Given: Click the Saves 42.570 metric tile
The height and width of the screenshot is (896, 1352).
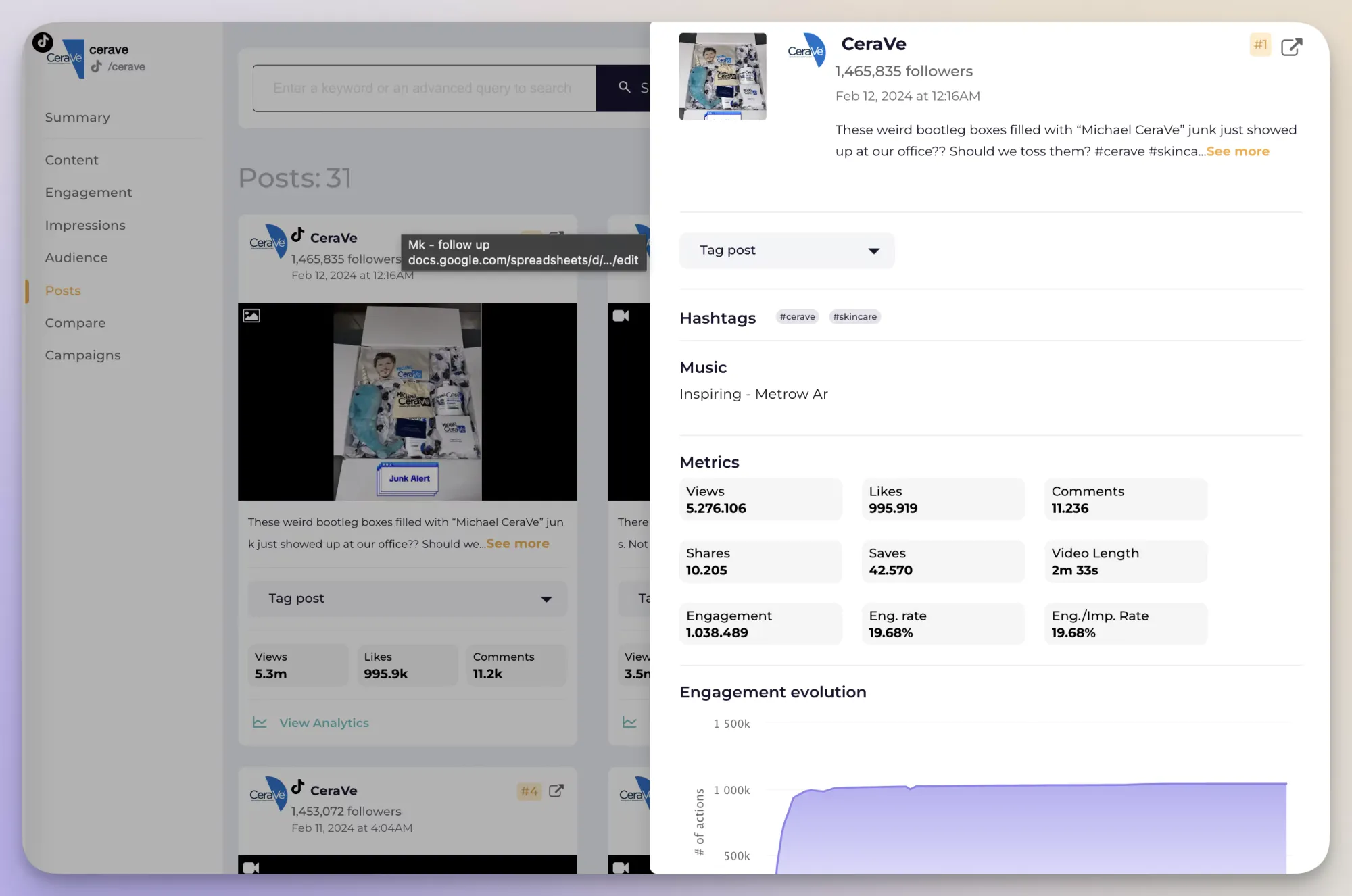Looking at the screenshot, I should coord(943,562).
